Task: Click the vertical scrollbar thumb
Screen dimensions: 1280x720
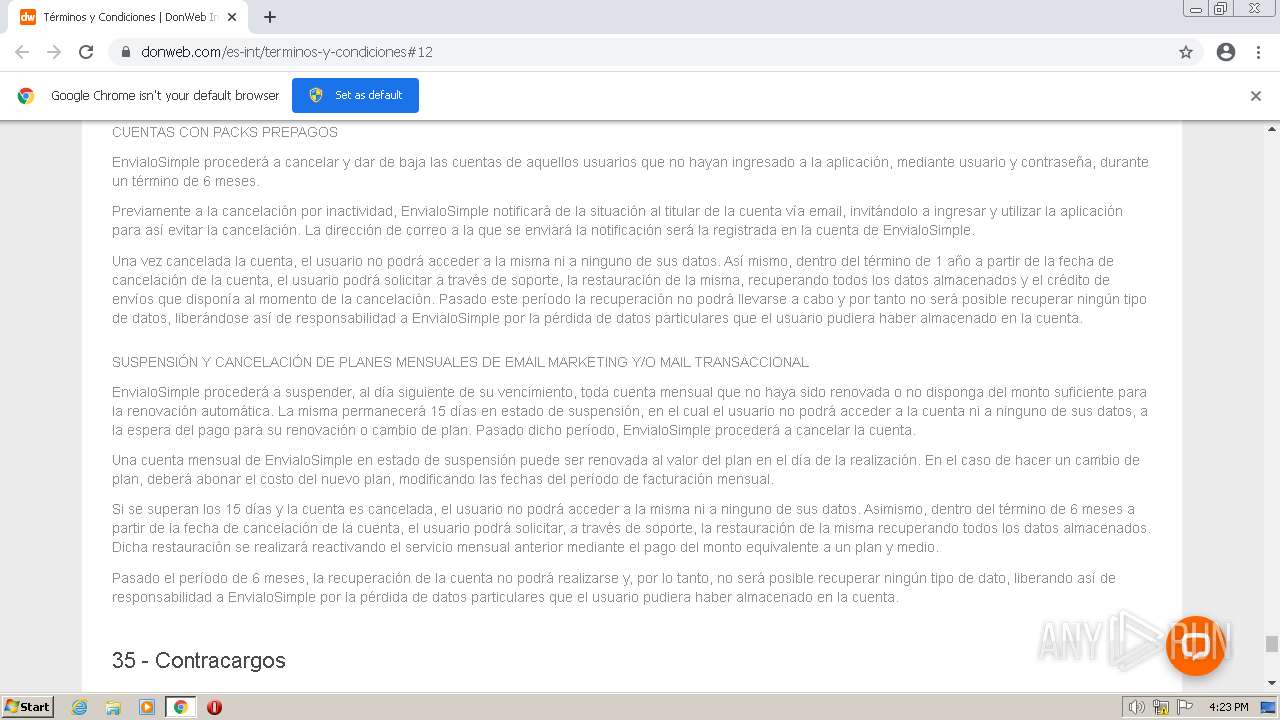Action: pyautogui.click(x=1272, y=644)
